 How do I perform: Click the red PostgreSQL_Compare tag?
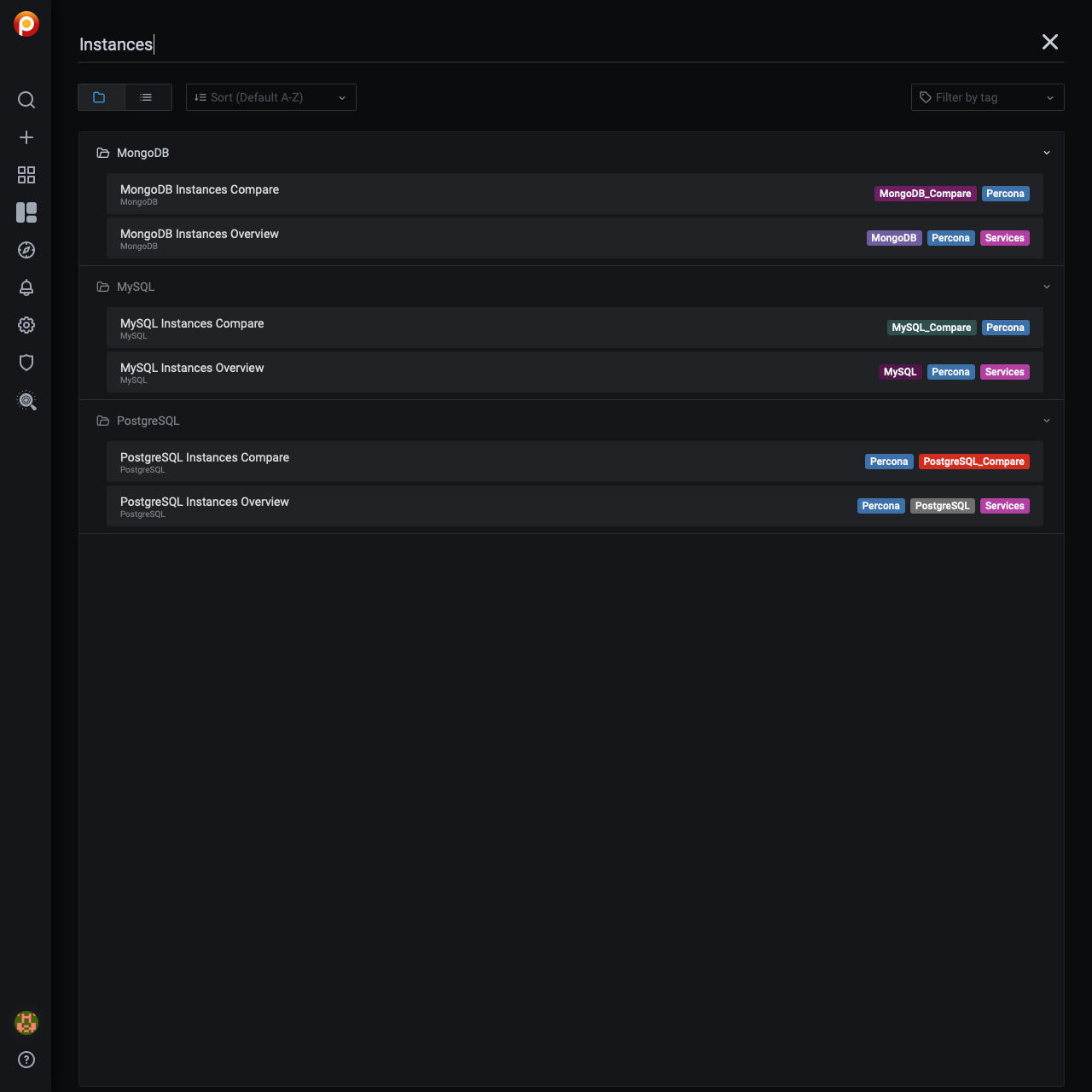point(973,462)
